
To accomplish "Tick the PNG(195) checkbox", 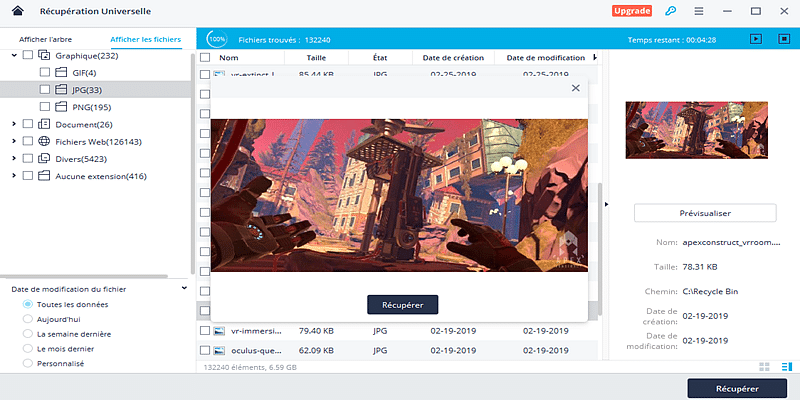I will coord(45,107).
